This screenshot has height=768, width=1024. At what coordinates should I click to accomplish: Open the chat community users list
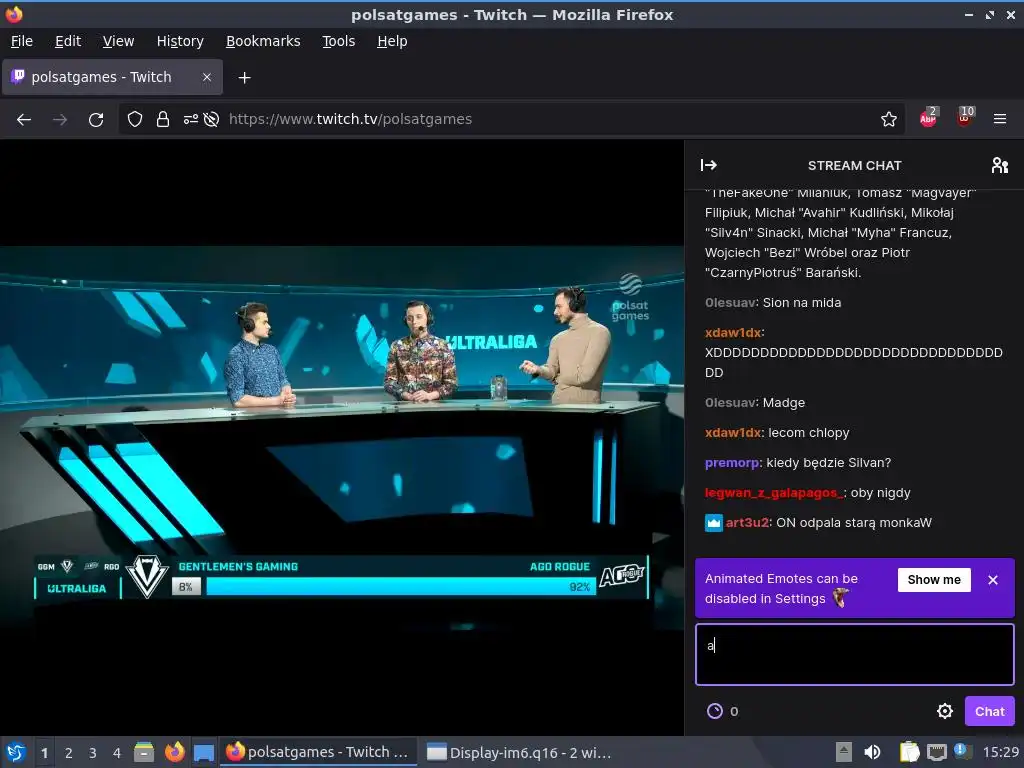point(999,165)
